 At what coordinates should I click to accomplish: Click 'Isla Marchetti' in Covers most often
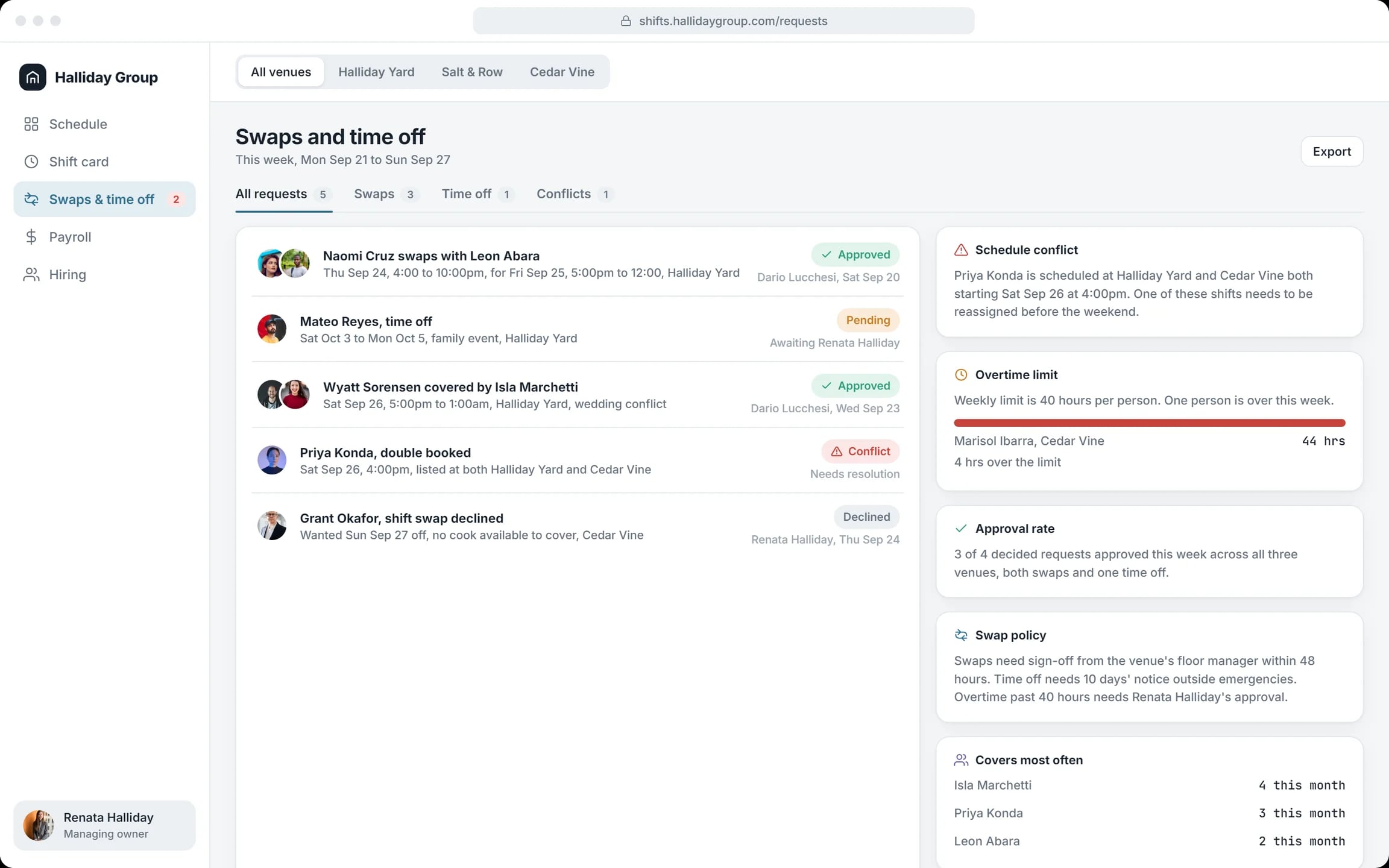(992, 785)
